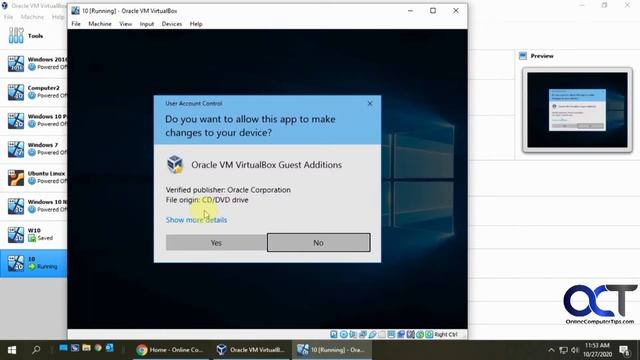Click the audio status bar icon

[x=353, y=334]
